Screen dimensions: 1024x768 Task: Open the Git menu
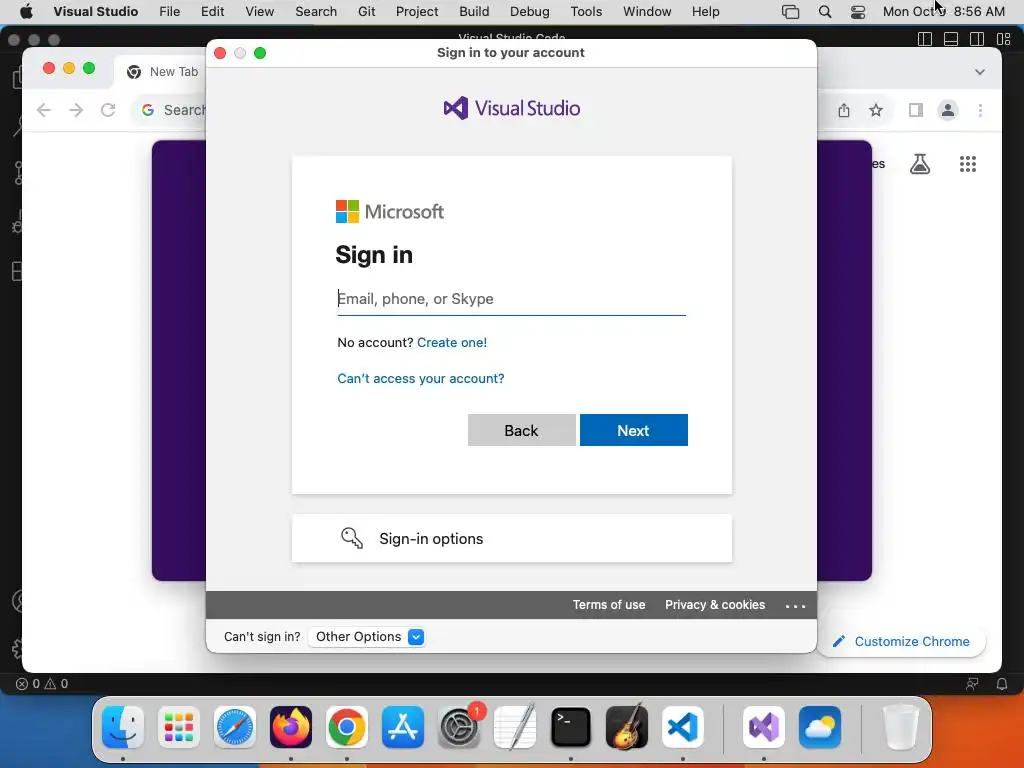coord(366,11)
